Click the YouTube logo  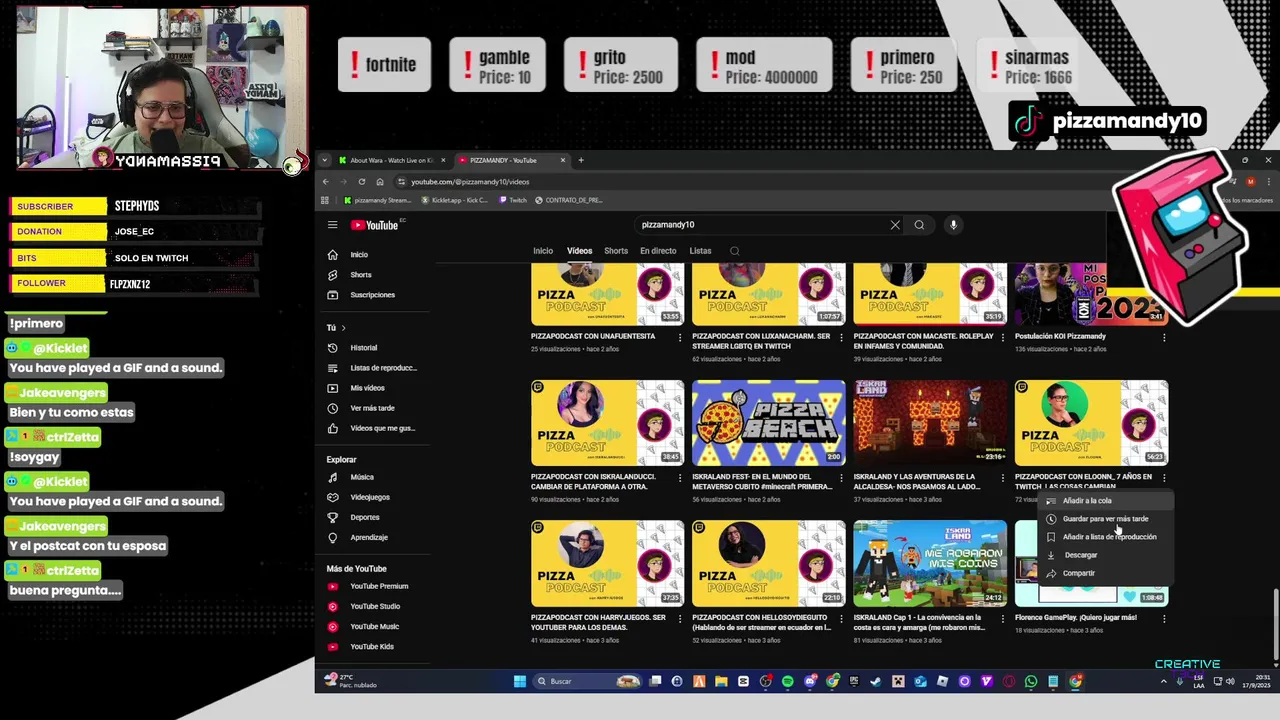pos(374,225)
